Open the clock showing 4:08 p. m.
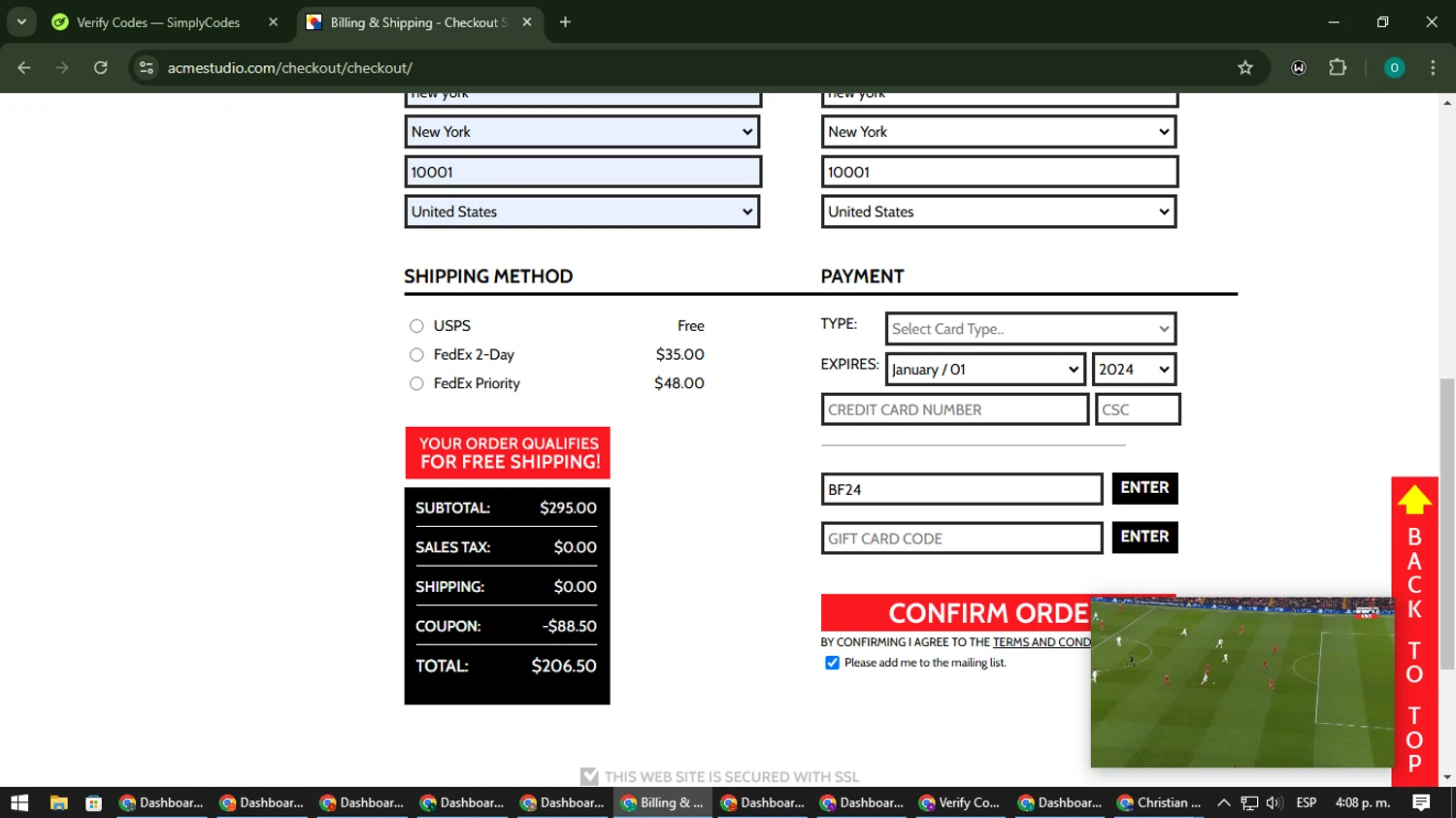 [x=1363, y=802]
